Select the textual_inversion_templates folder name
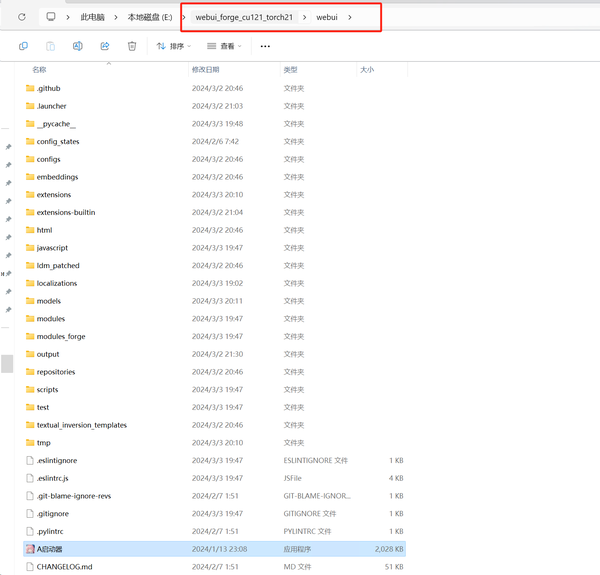 tap(82, 425)
